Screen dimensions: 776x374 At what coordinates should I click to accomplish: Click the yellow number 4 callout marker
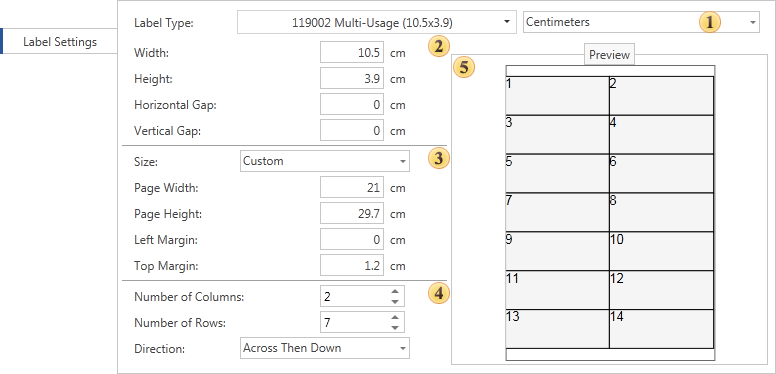(x=438, y=293)
